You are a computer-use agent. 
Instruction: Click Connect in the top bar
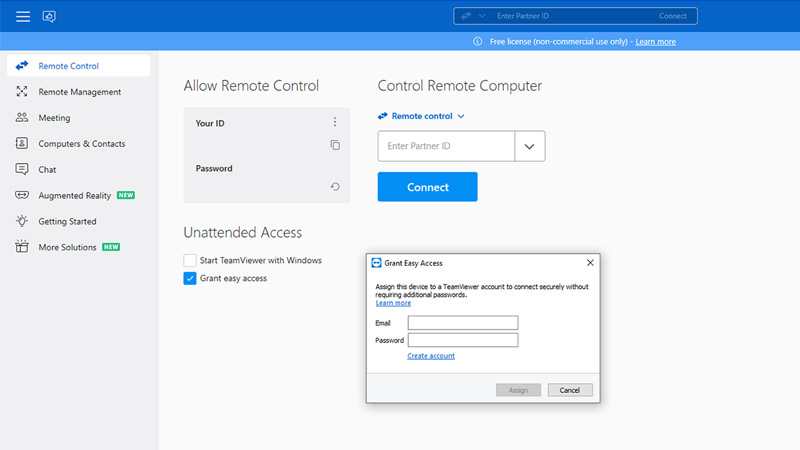[x=672, y=16]
